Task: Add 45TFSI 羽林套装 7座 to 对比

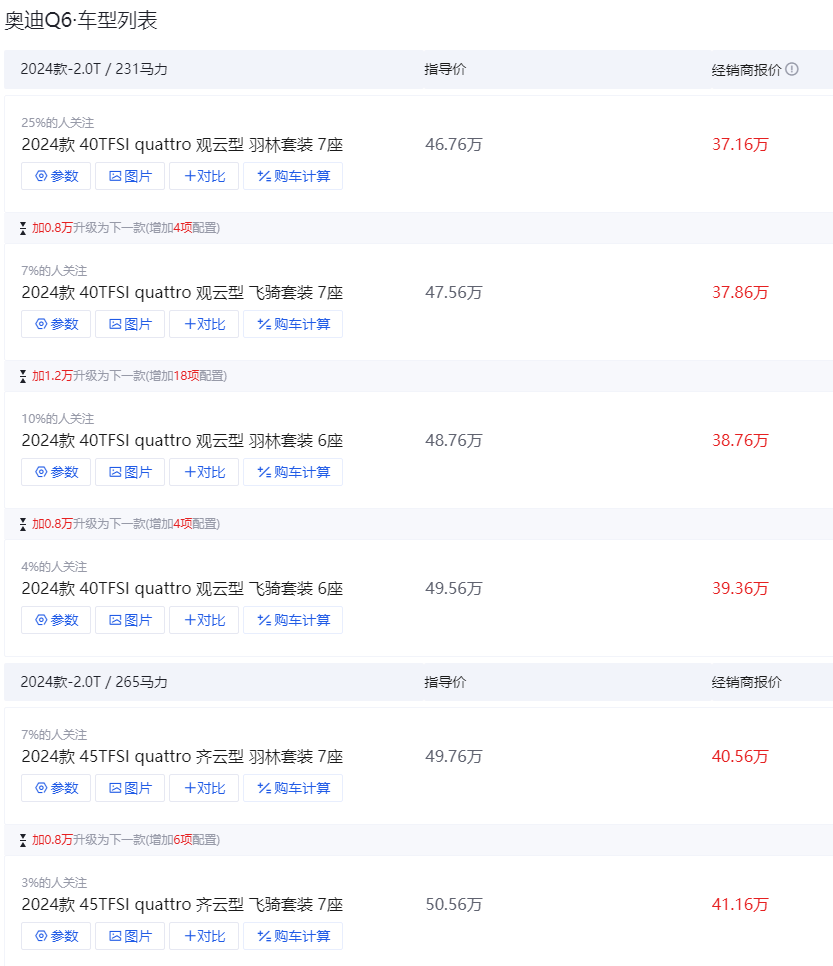Action: tap(204, 788)
